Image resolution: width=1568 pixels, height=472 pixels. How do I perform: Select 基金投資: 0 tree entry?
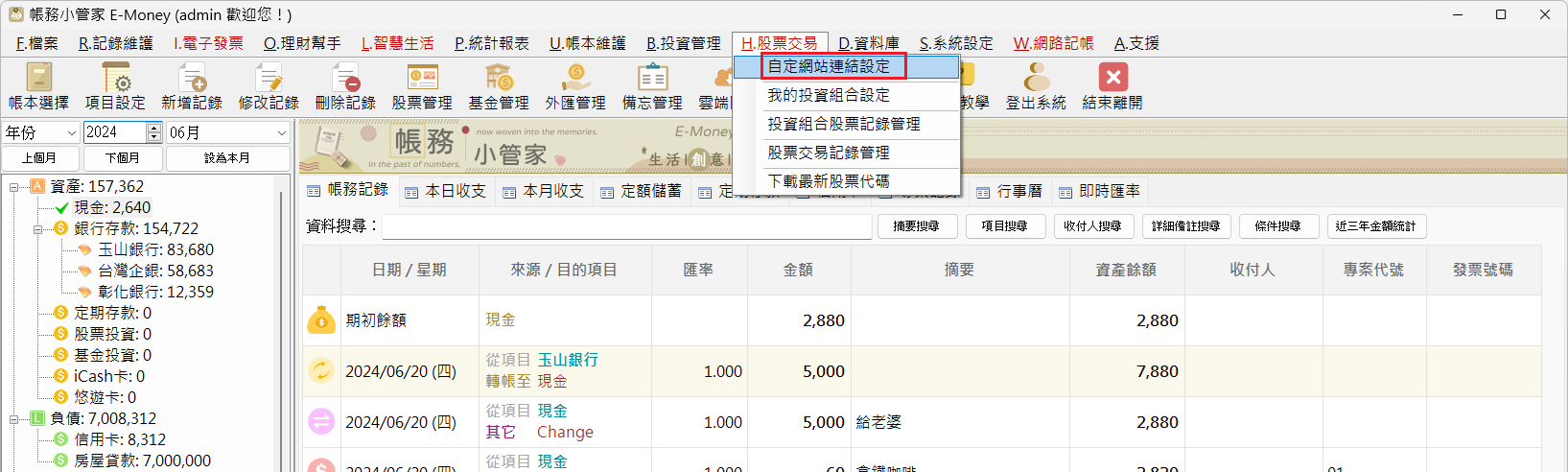[111, 355]
